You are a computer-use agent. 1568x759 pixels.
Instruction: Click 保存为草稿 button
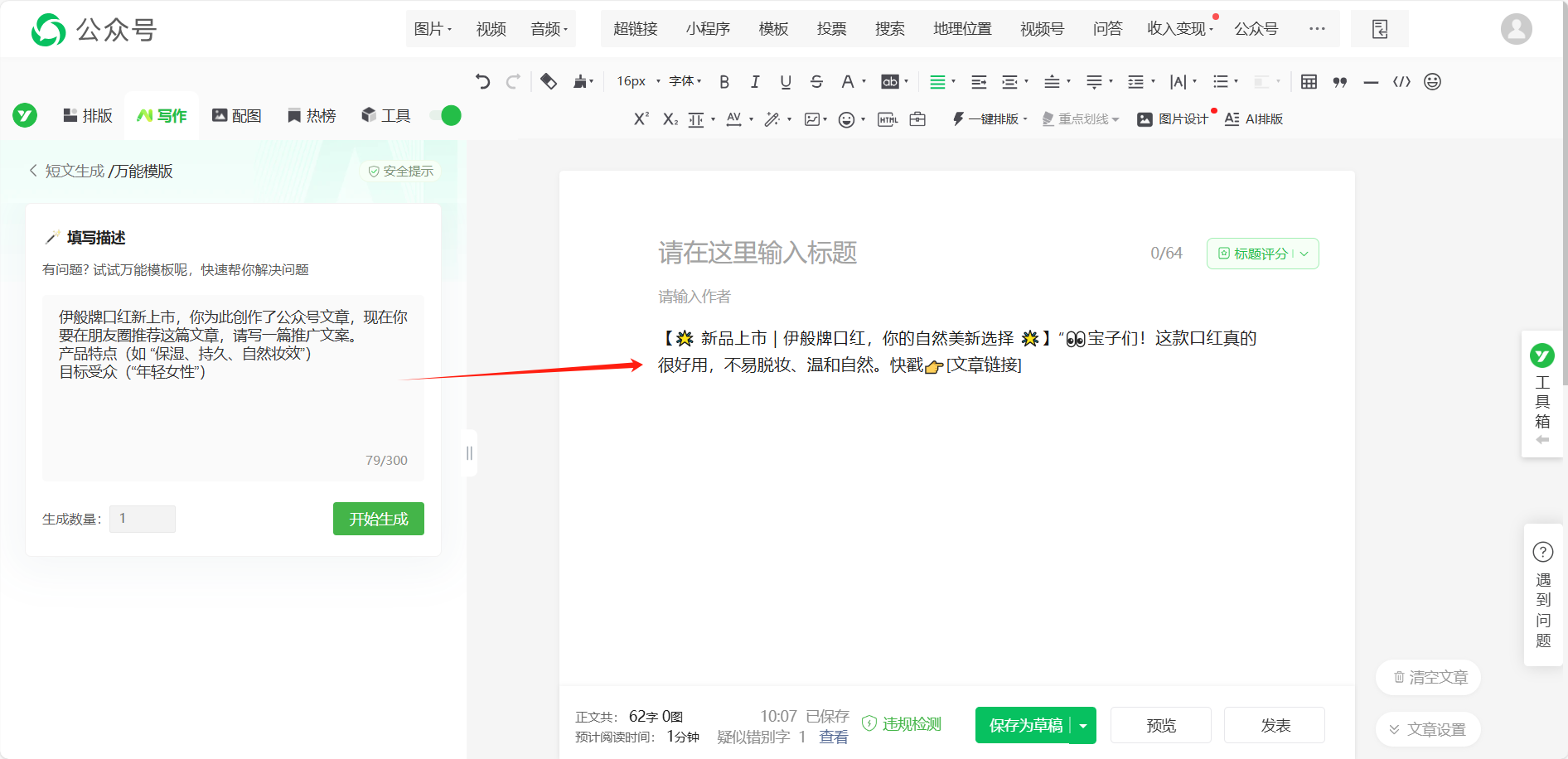coord(1025,726)
